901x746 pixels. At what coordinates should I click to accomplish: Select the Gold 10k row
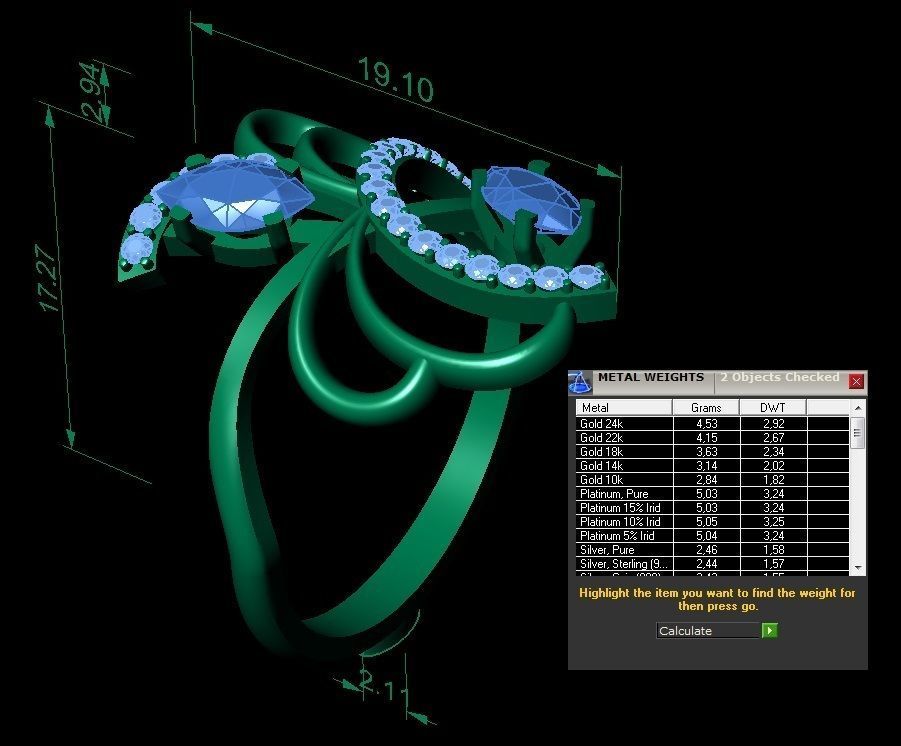pyautogui.click(x=713, y=479)
